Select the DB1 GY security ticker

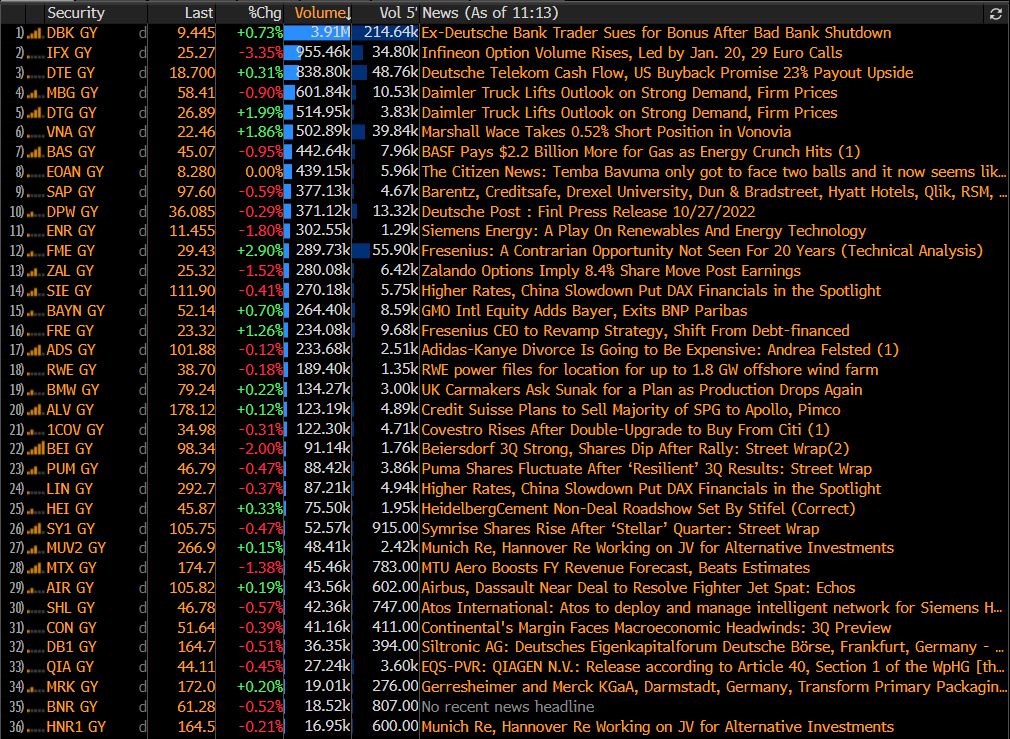click(71, 648)
